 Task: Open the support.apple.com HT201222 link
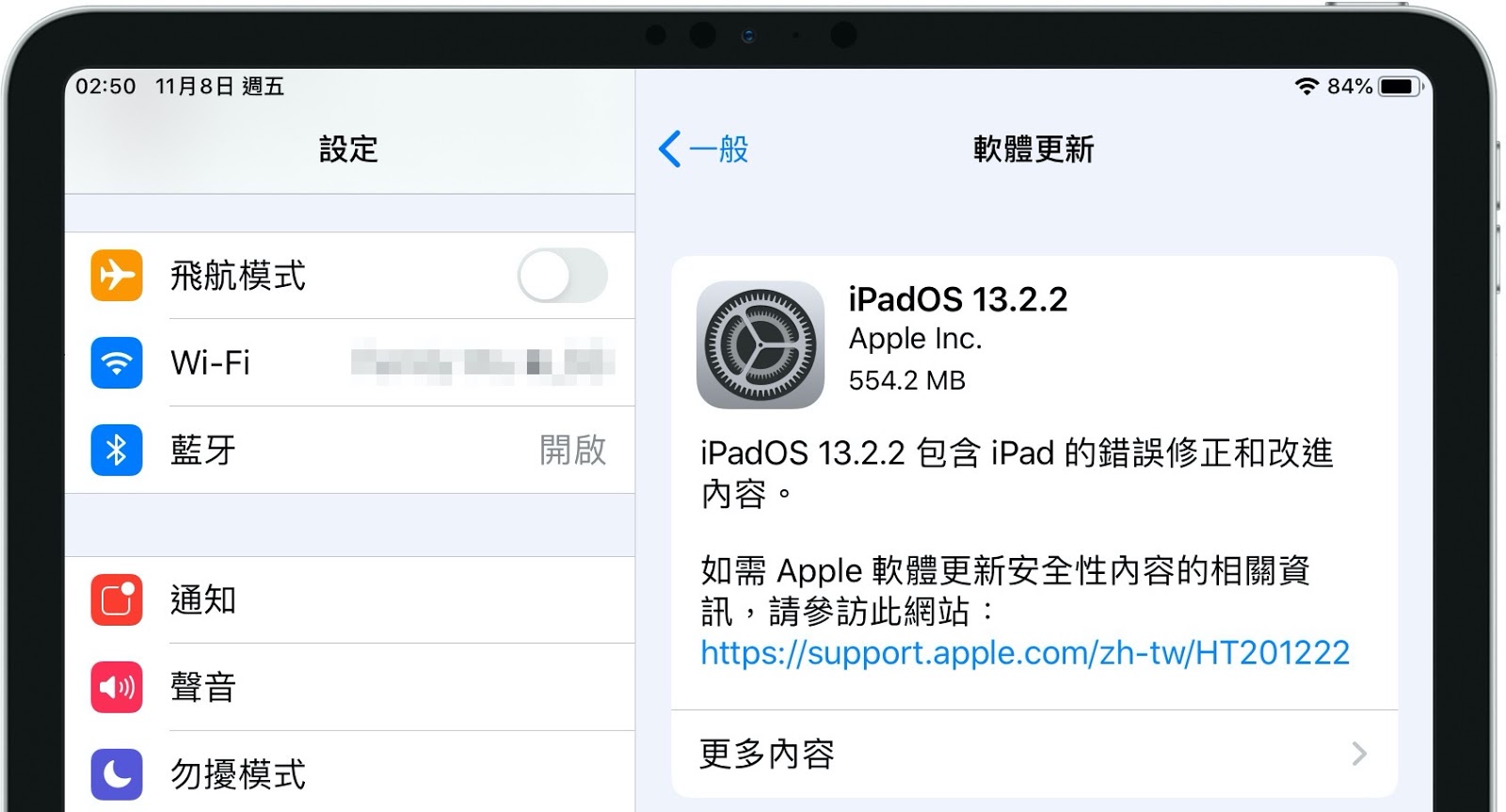coord(1025,652)
